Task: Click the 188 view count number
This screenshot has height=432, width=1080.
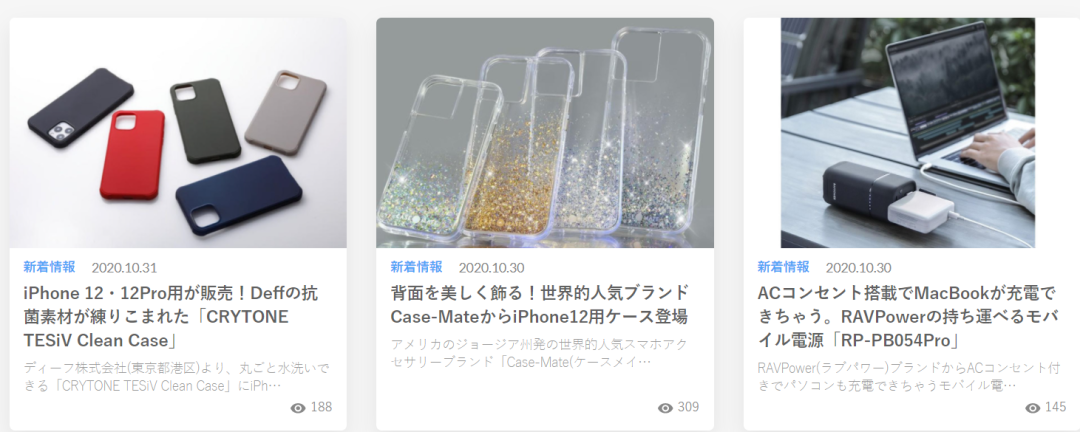Action: coord(321,407)
